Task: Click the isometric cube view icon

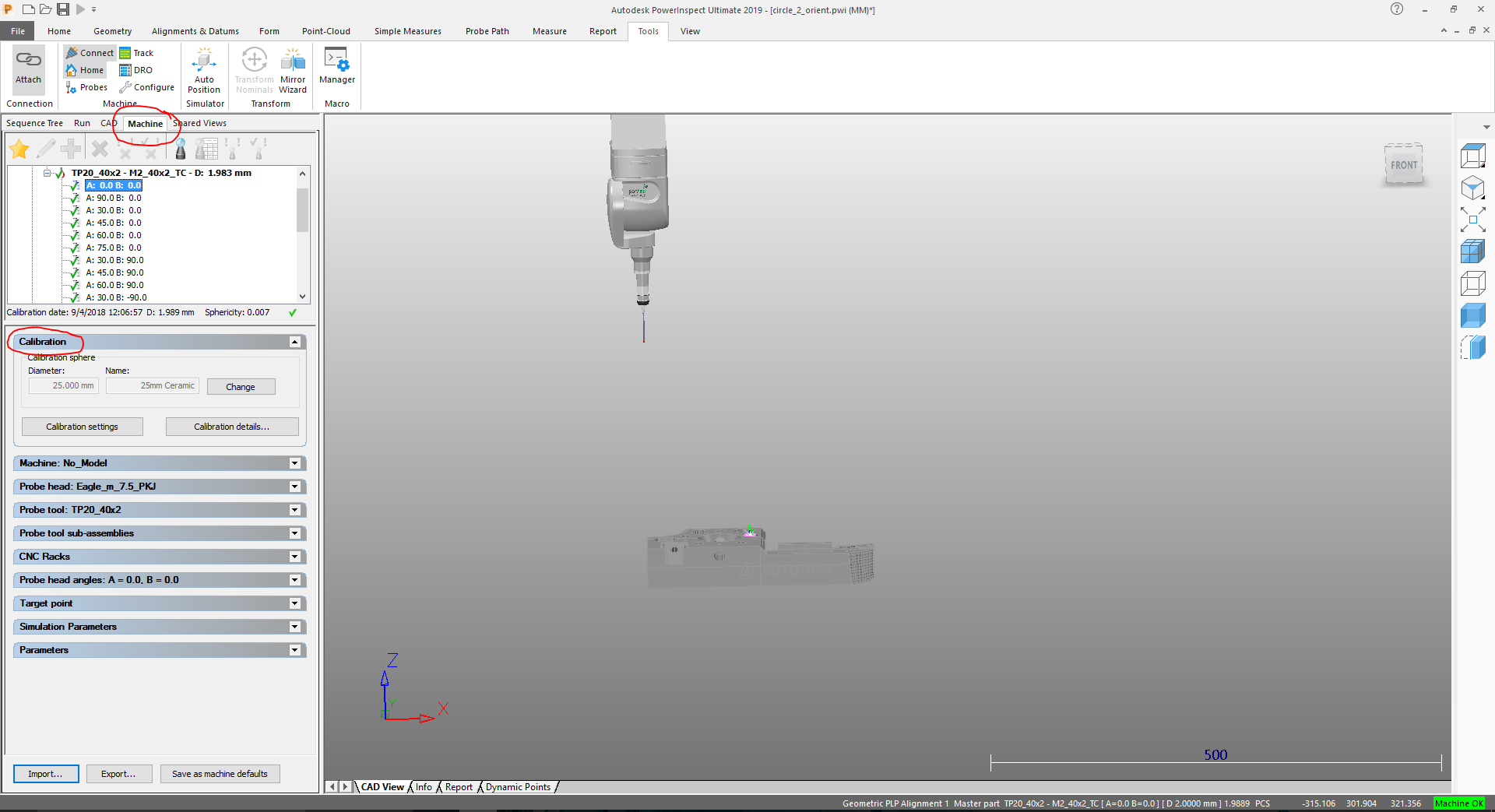Action: [x=1474, y=188]
